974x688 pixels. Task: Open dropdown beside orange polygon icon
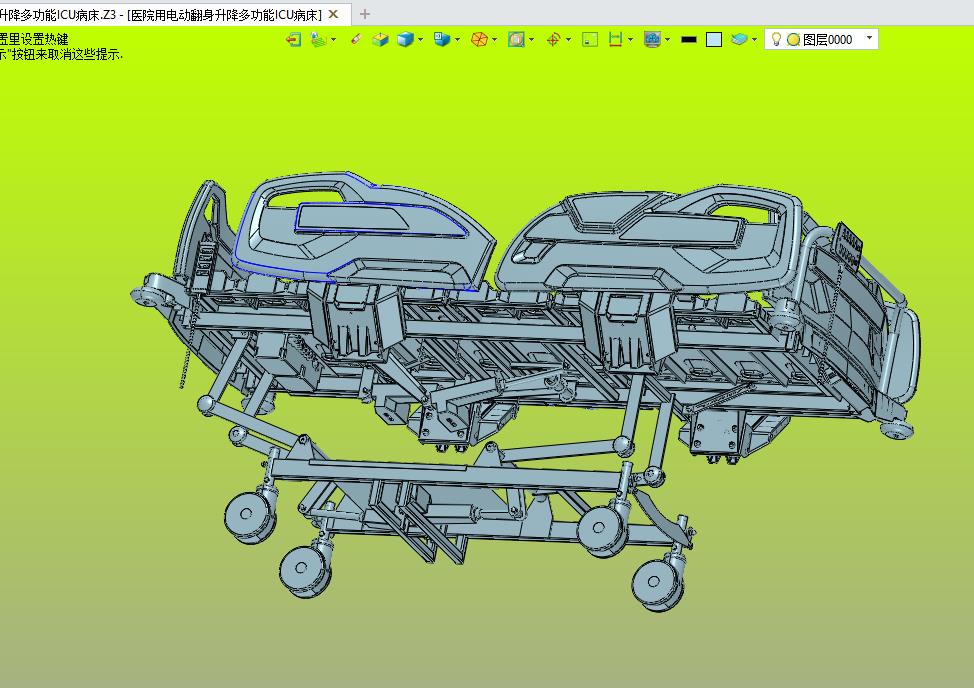point(494,40)
